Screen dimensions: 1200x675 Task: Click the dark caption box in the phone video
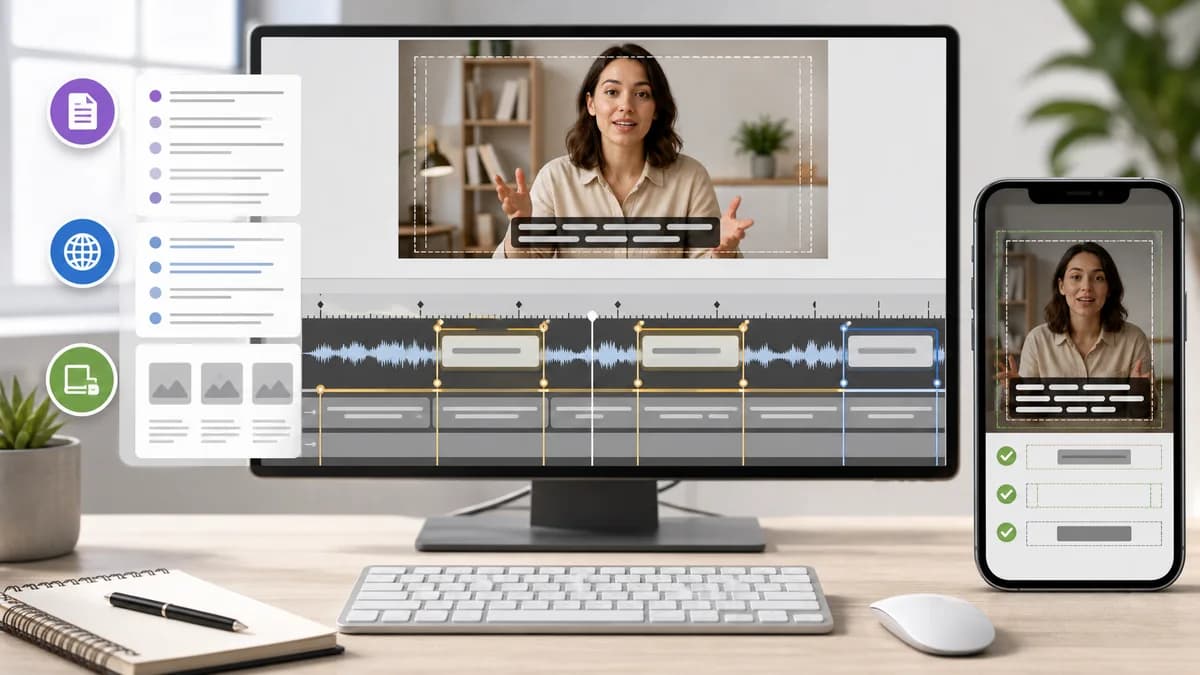pyautogui.click(x=1079, y=397)
